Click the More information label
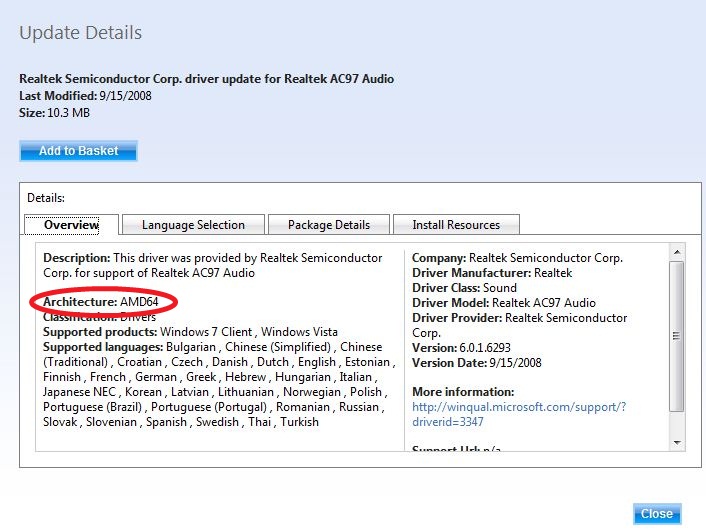 463,392
